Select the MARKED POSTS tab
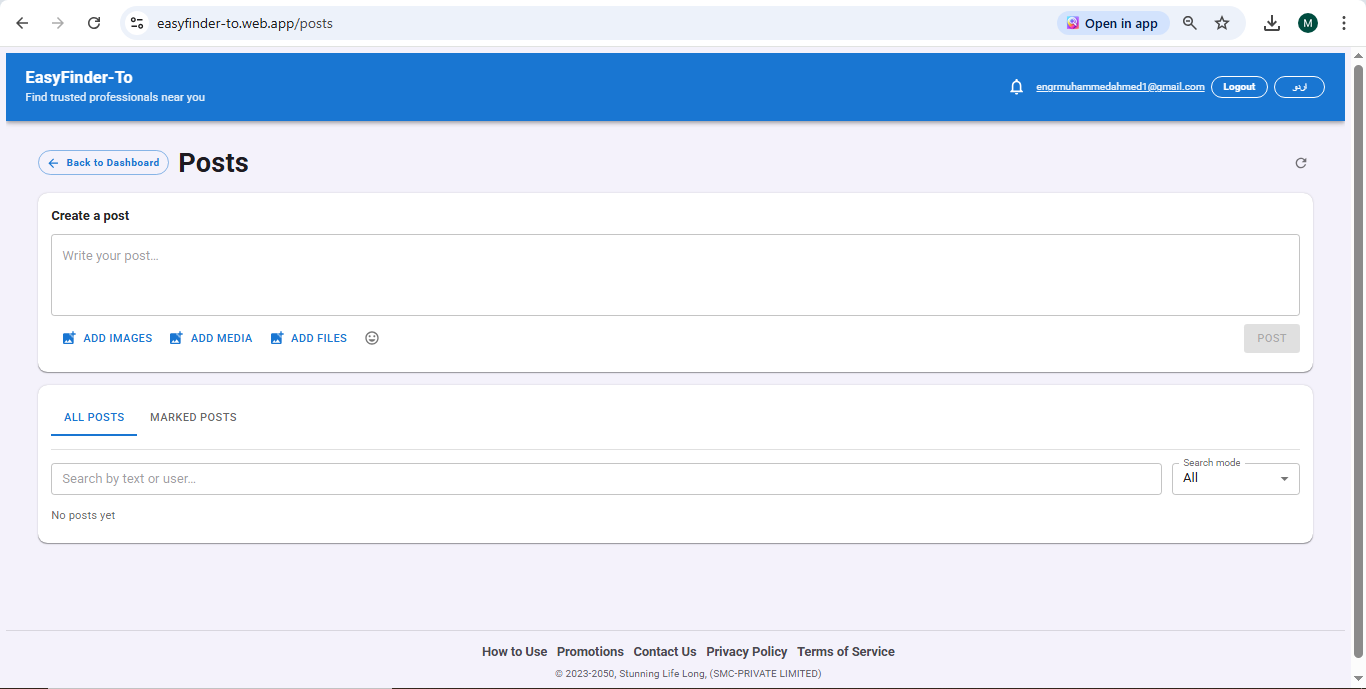Screen dimensions: 1366x689 tap(193, 417)
